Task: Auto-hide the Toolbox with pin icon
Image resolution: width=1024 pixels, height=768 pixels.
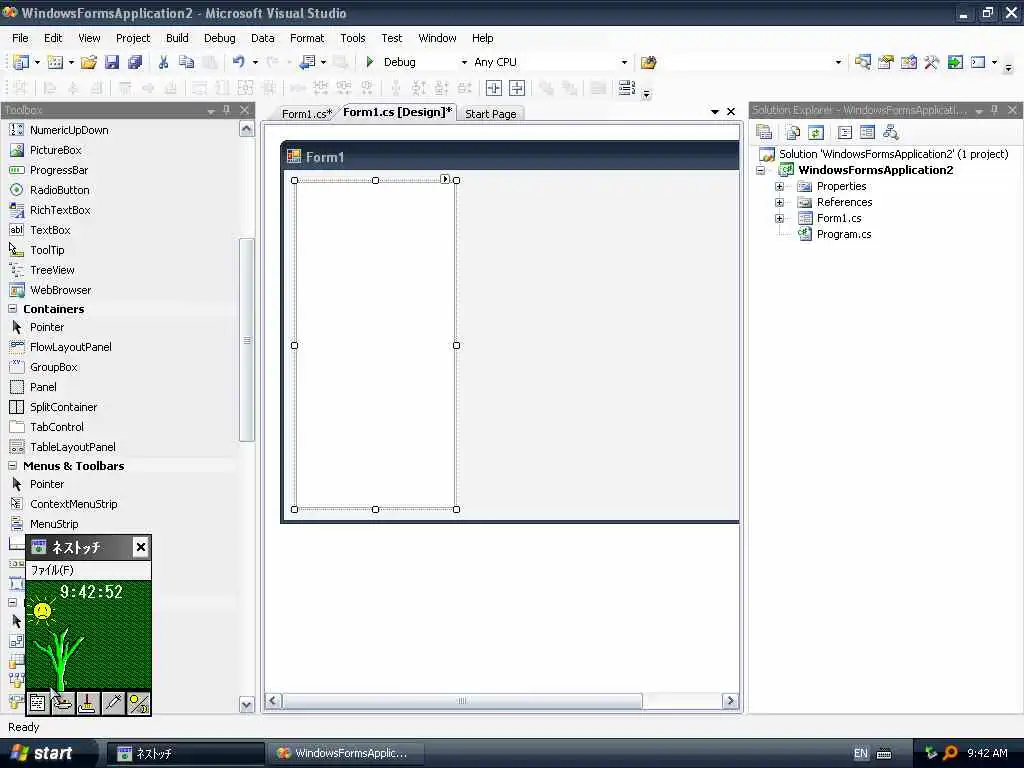Action: point(227,110)
